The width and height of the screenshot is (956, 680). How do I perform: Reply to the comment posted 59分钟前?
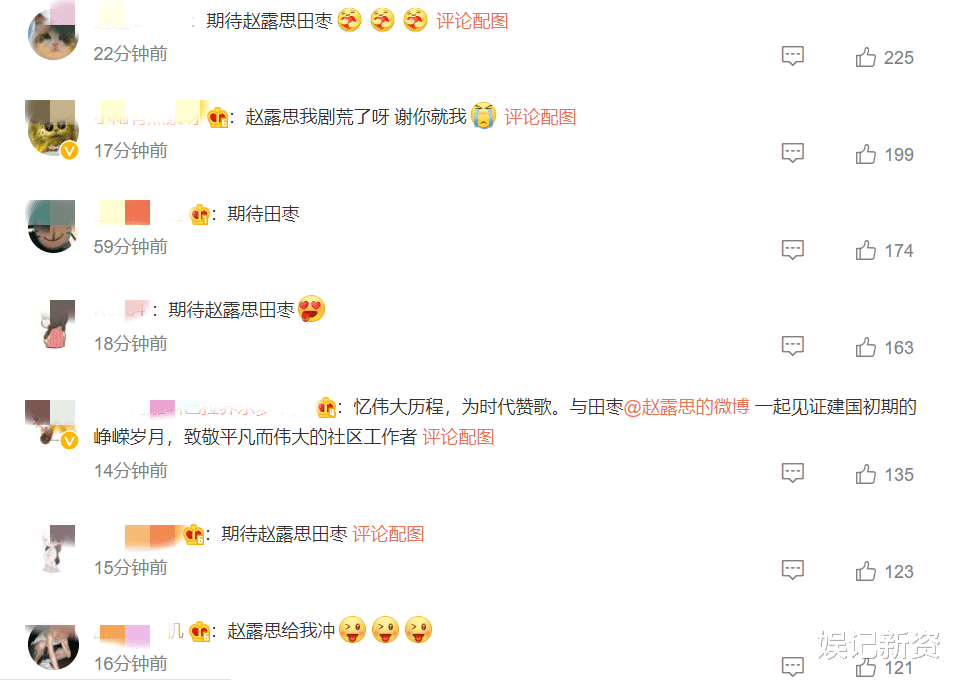click(x=793, y=249)
